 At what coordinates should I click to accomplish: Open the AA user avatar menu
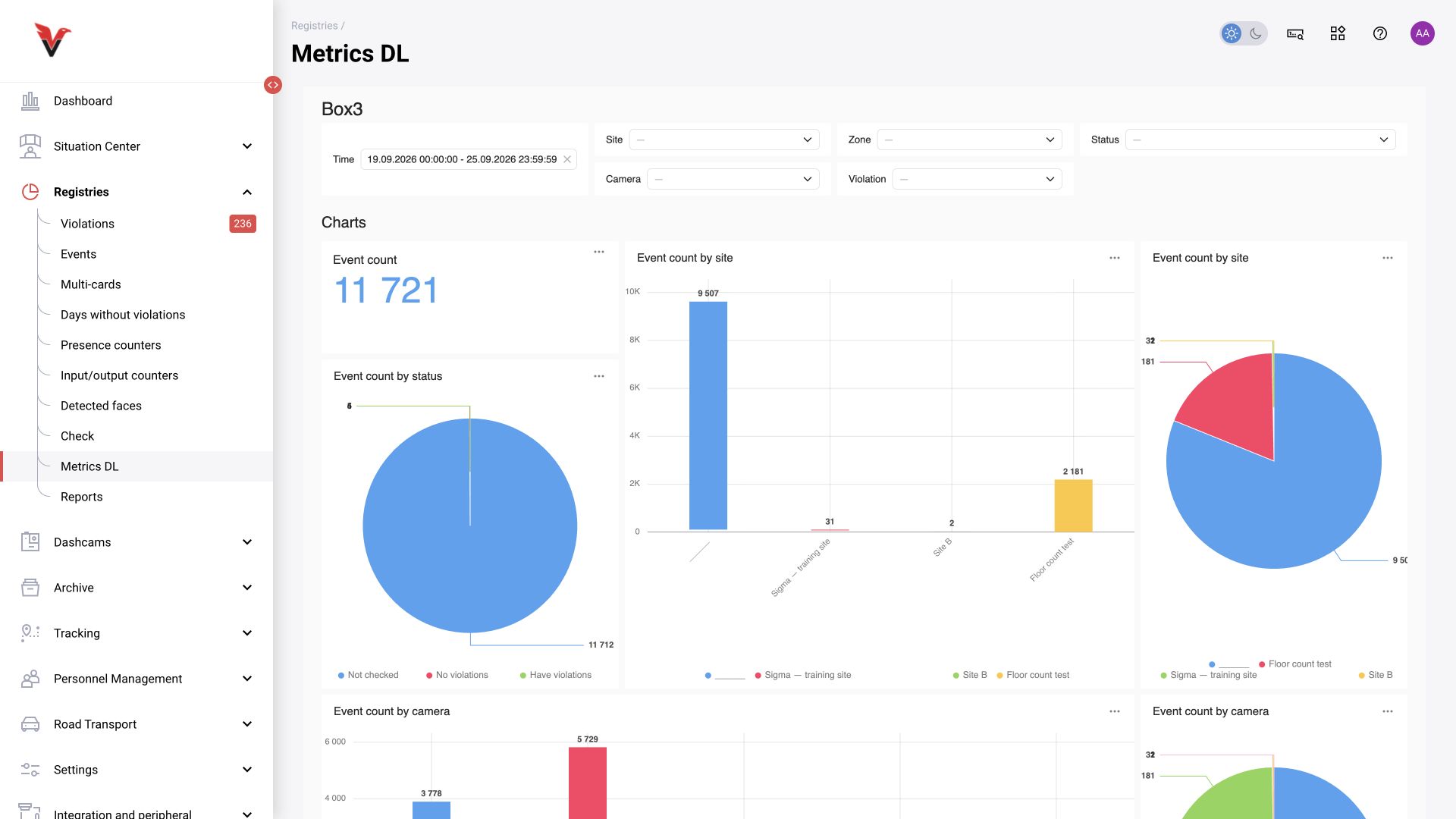[x=1423, y=33]
